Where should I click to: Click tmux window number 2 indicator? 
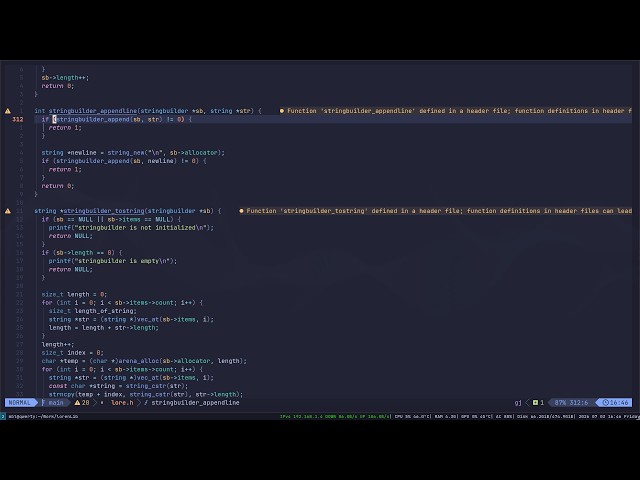(2, 416)
